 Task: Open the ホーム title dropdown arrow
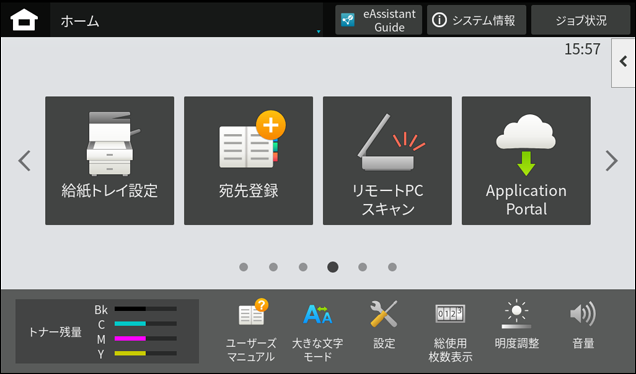point(318,31)
